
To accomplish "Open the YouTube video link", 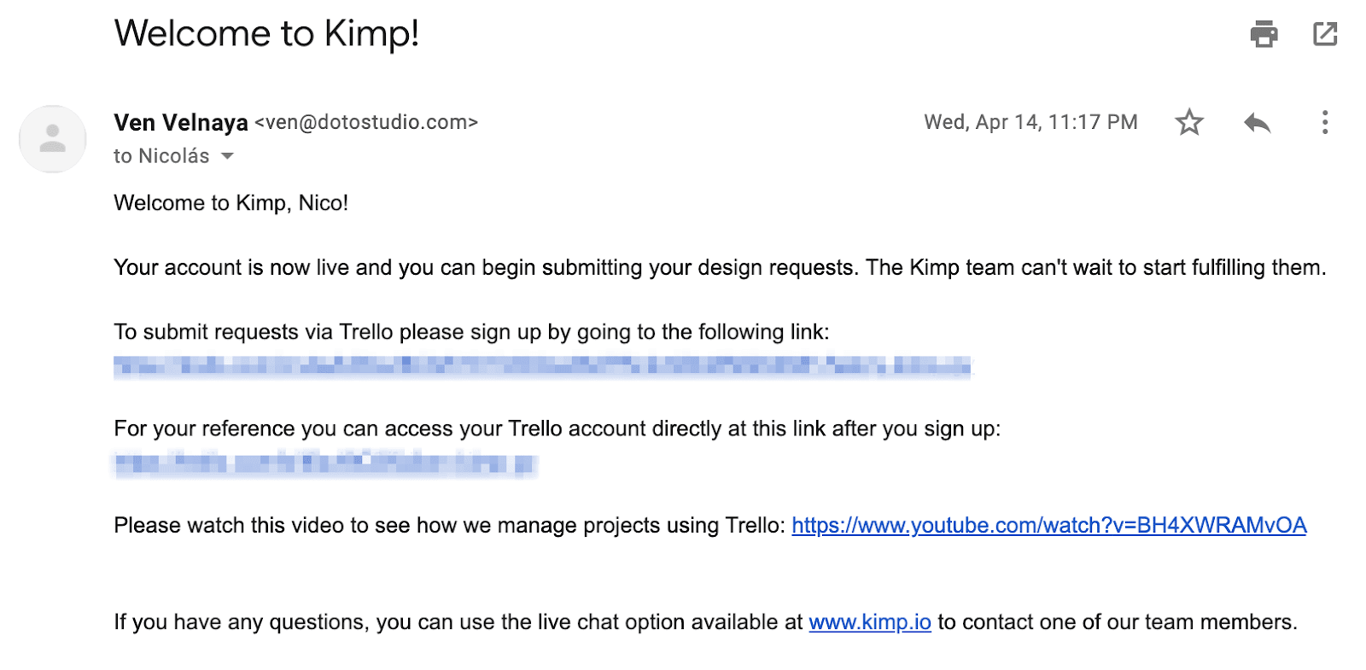I will [1049, 525].
